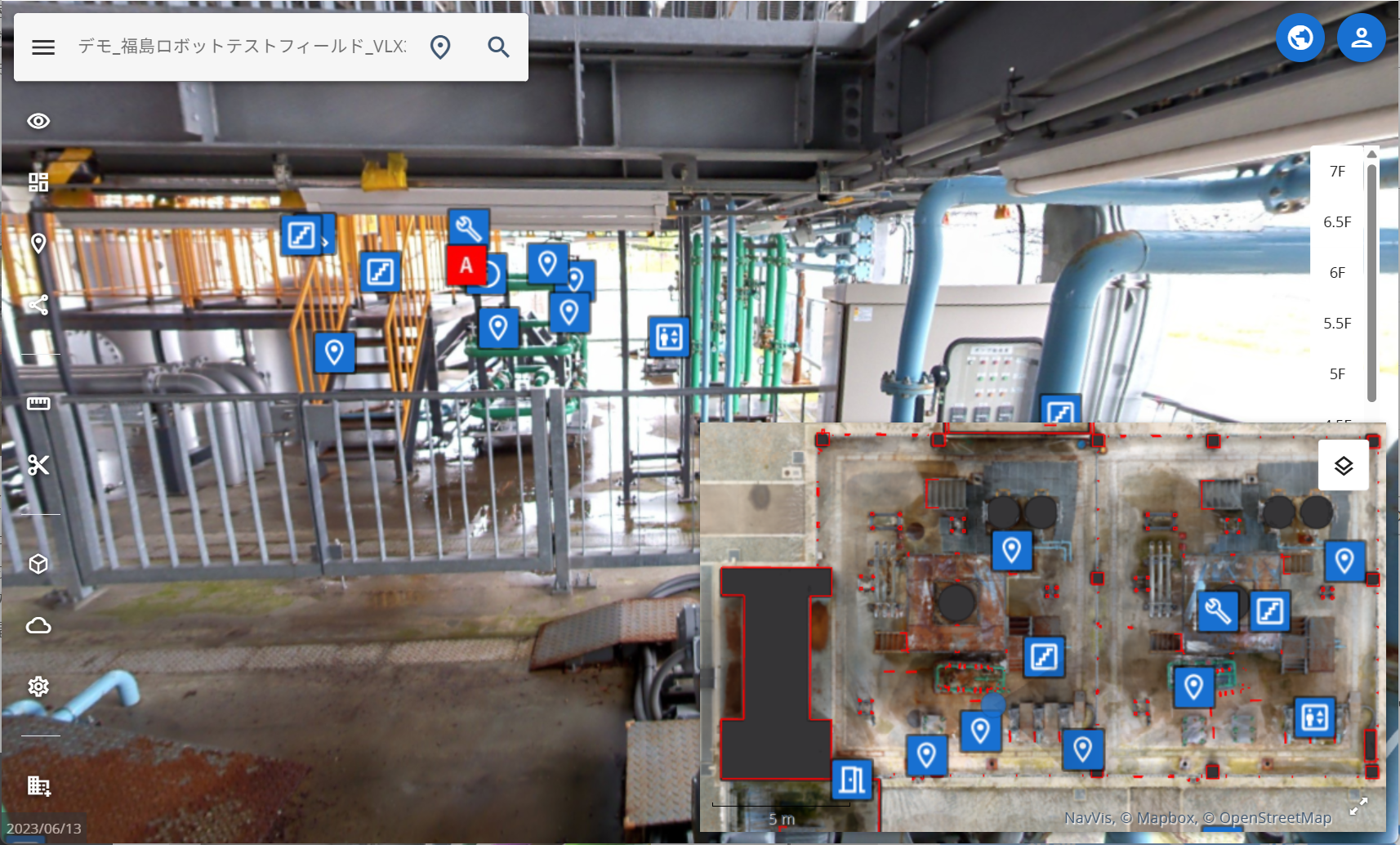Open points of interest sidebar pin icon
Image resolution: width=1400 pixels, height=845 pixels.
(x=38, y=244)
